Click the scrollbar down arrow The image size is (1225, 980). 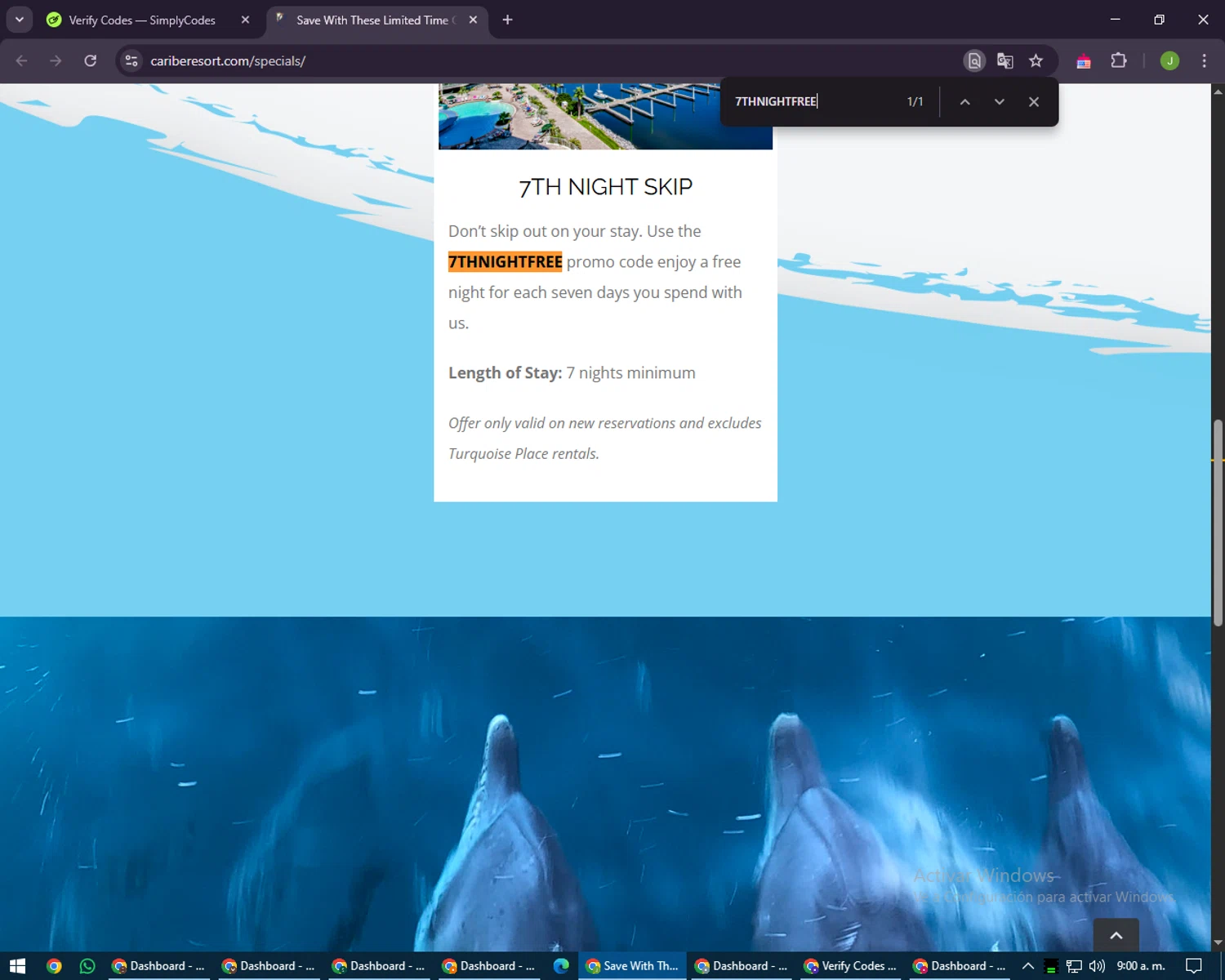pyautogui.click(x=1218, y=942)
